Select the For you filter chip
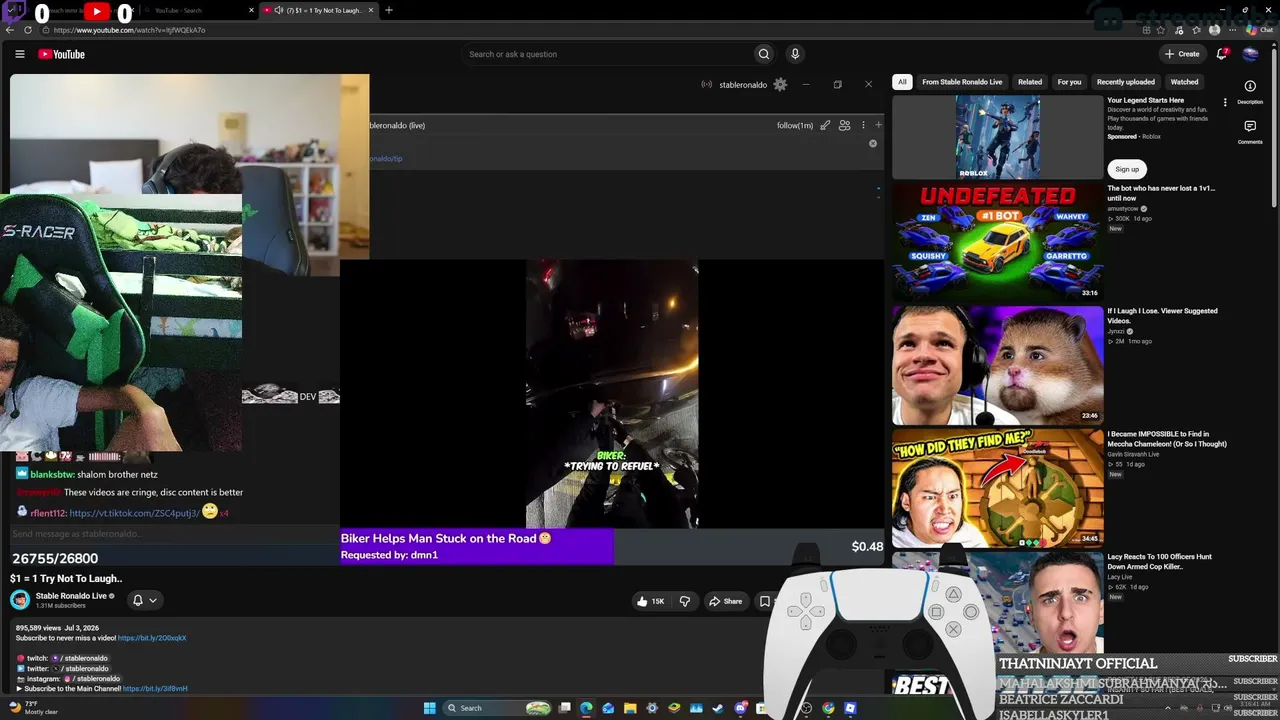 click(x=1069, y=82)
